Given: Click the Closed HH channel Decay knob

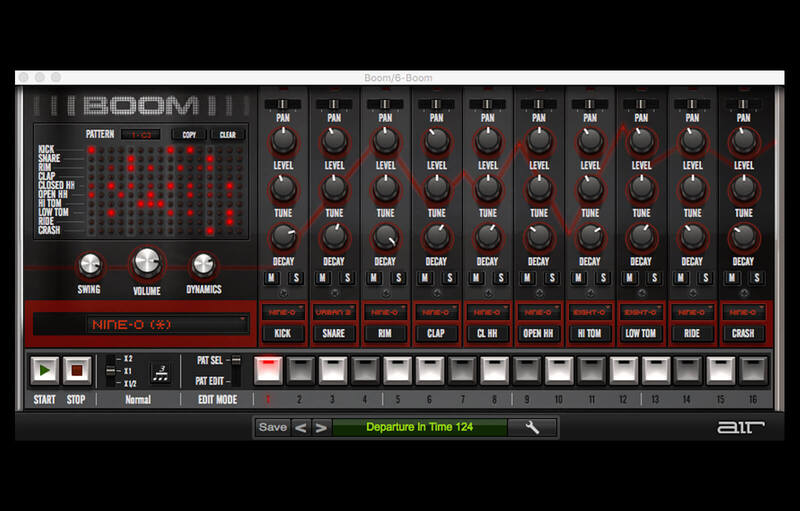Looking at the screenshot, I should [488, 237].
